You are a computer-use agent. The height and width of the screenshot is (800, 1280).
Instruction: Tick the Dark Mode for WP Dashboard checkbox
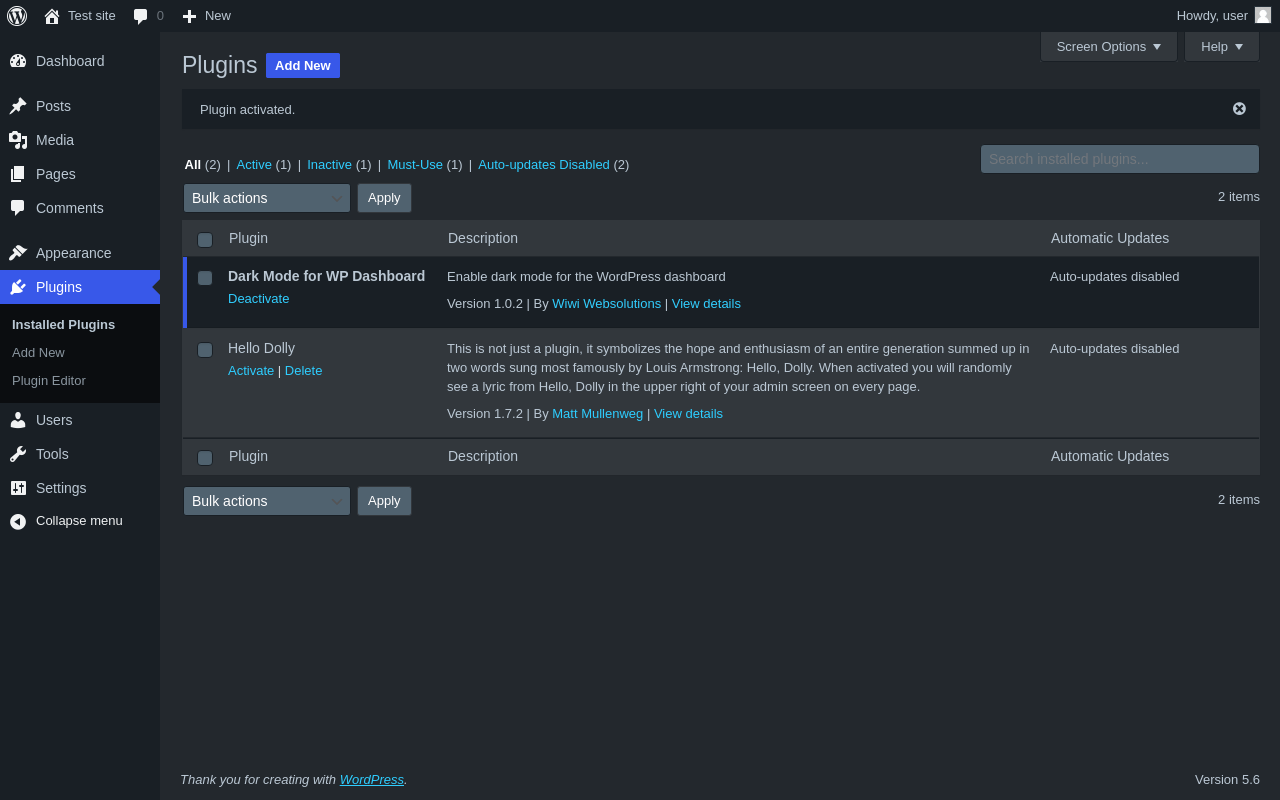[205, 278]
